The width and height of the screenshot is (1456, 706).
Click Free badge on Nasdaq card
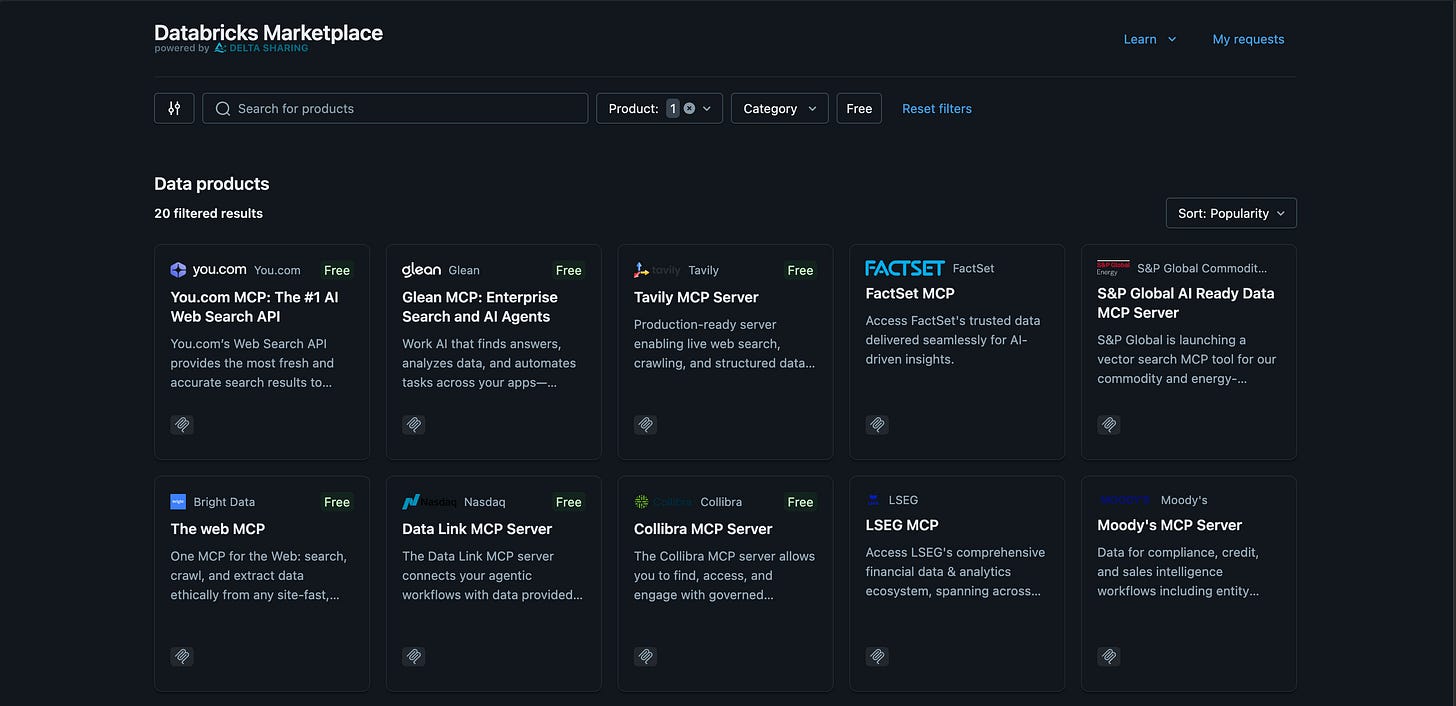569,502
